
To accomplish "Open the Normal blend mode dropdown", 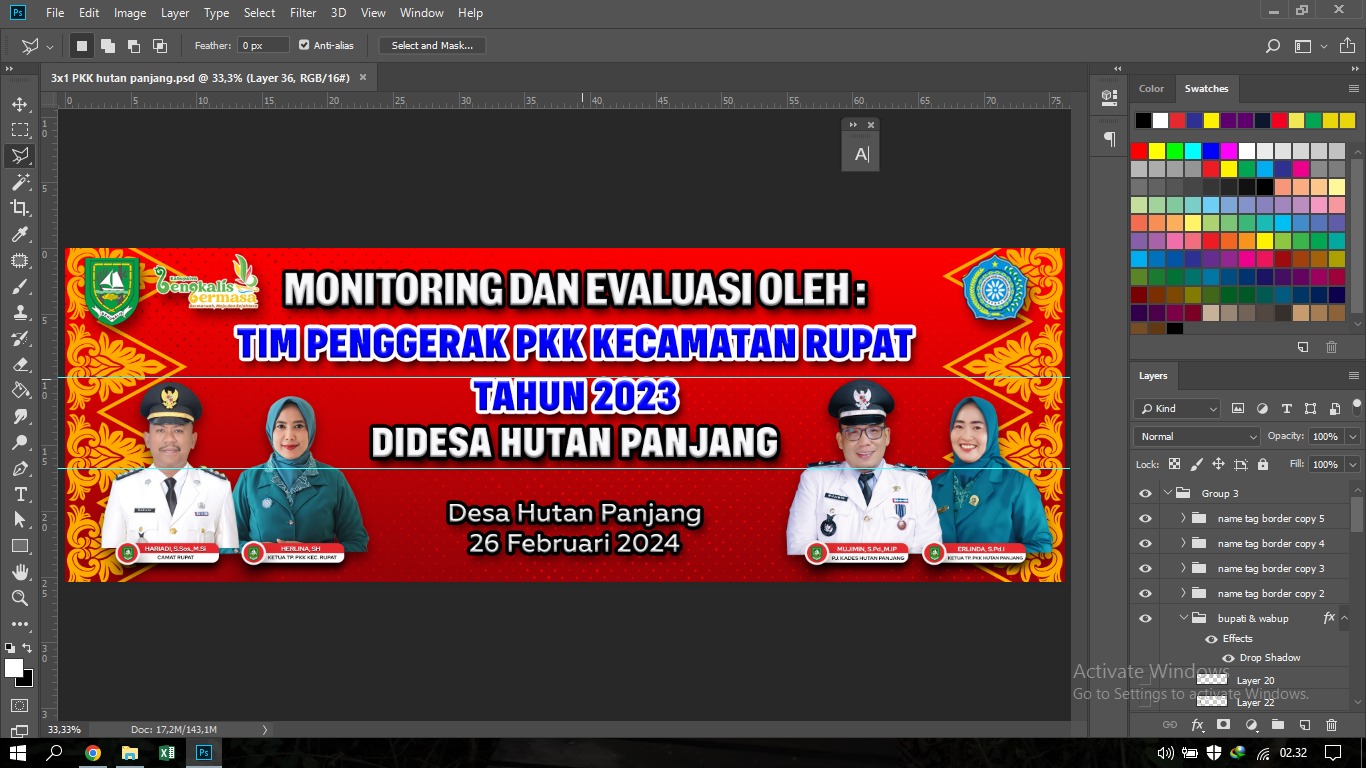I will [x=1197, y=437].
